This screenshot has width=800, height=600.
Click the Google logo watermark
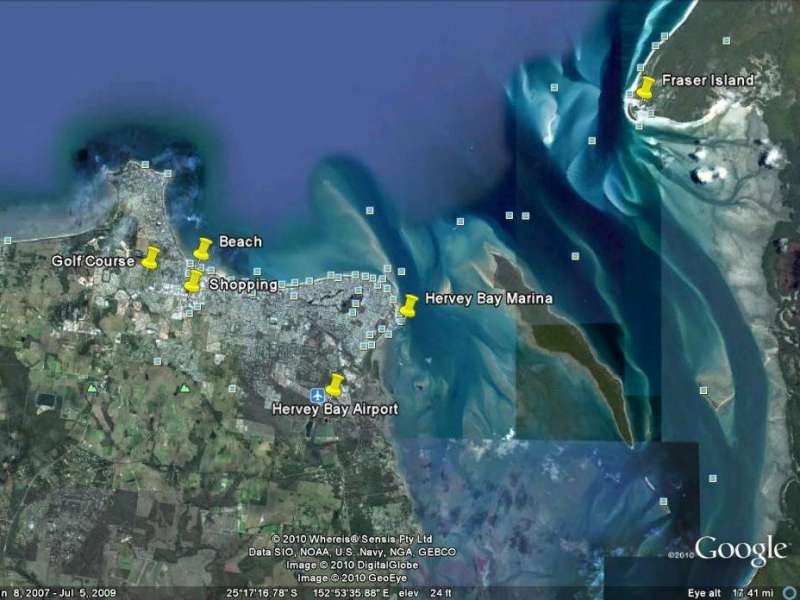pos(740,550)
